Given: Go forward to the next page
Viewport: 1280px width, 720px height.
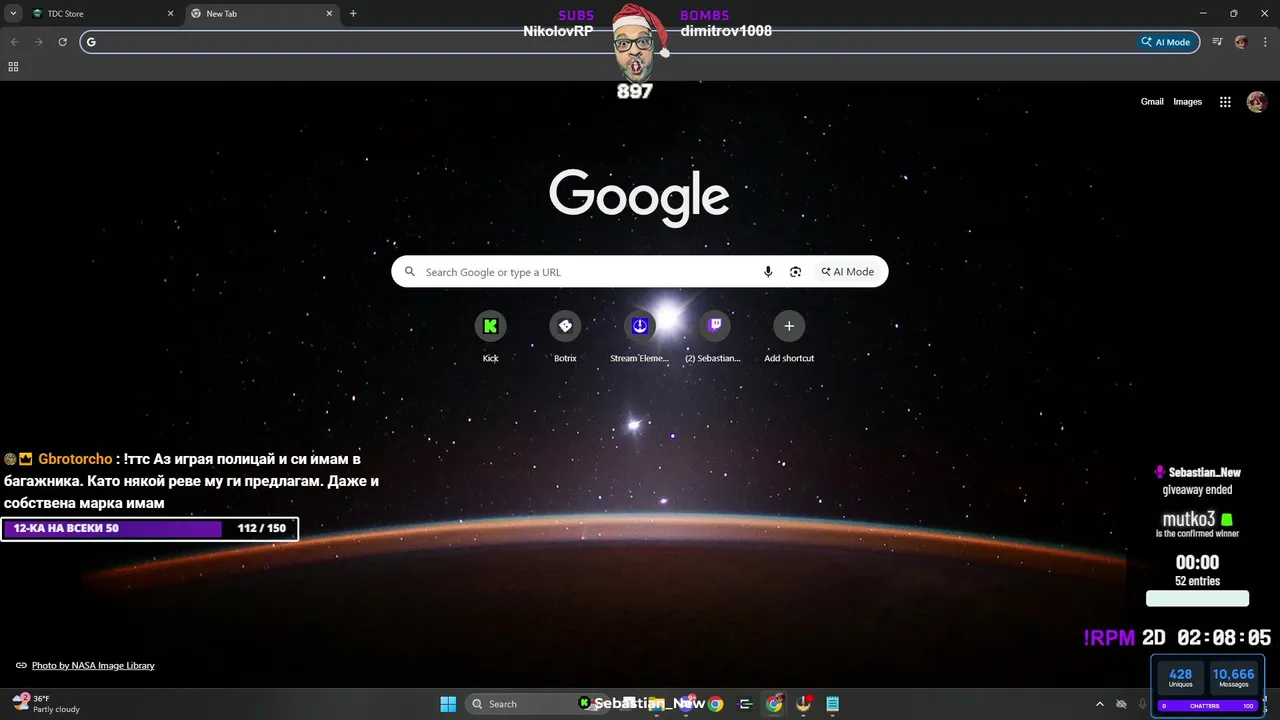Looking at the screenshot, I should point(38,42).
